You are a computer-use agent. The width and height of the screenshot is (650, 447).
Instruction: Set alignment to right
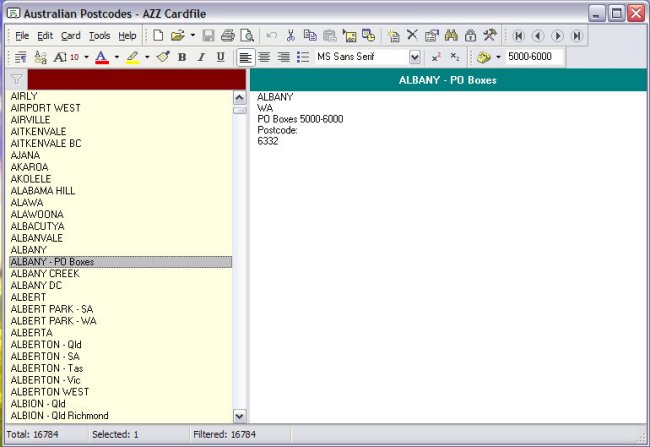click(x=284, y=57)
